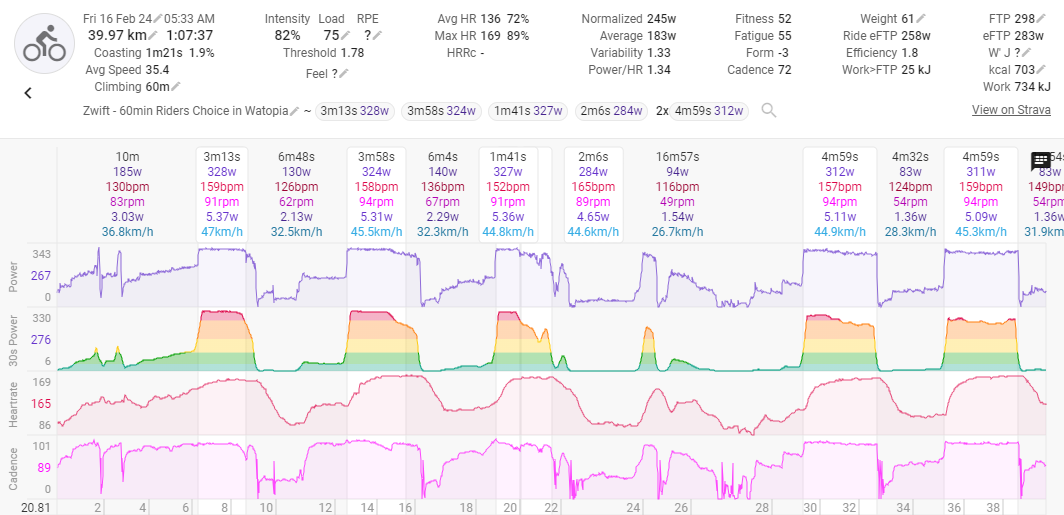The height and width of the screenshot is (515, 1064).
Task: Click the Fatigue 55 value
Action: (x=784, y=35)
